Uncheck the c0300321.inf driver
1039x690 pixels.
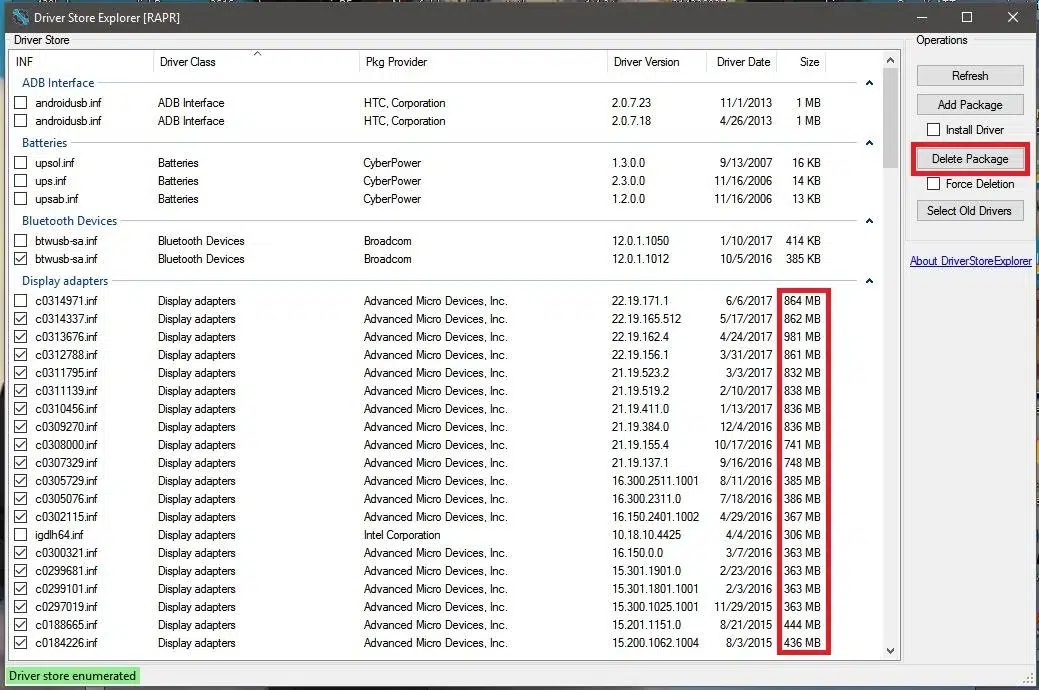[21, 552]
